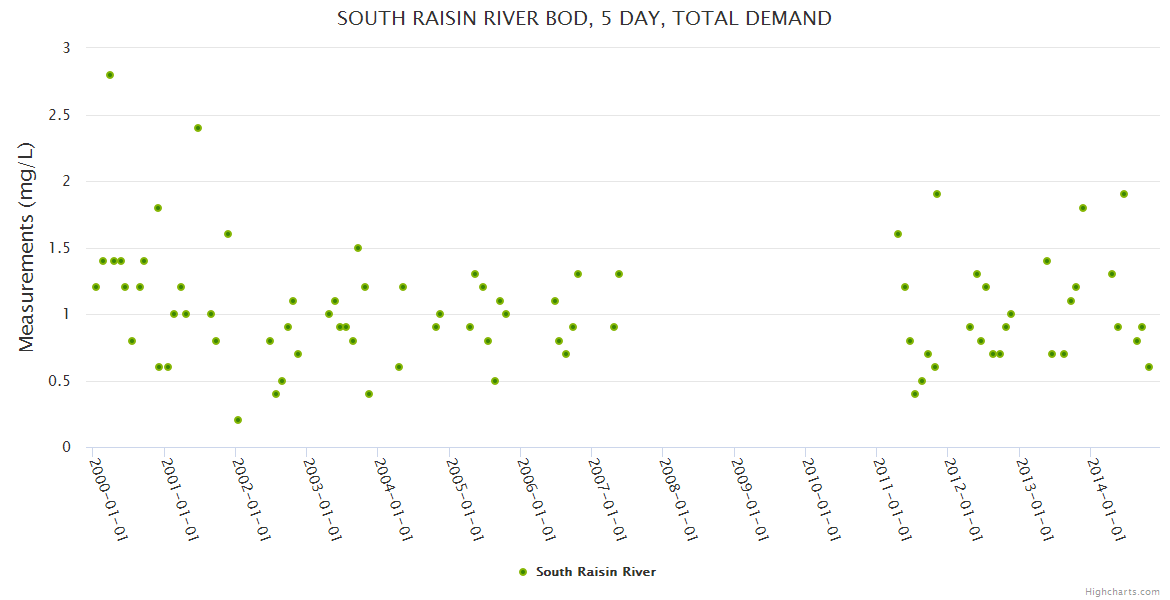
Task: Select the lowest data point at 0.2 mg/L
Action: click(237, 420)
